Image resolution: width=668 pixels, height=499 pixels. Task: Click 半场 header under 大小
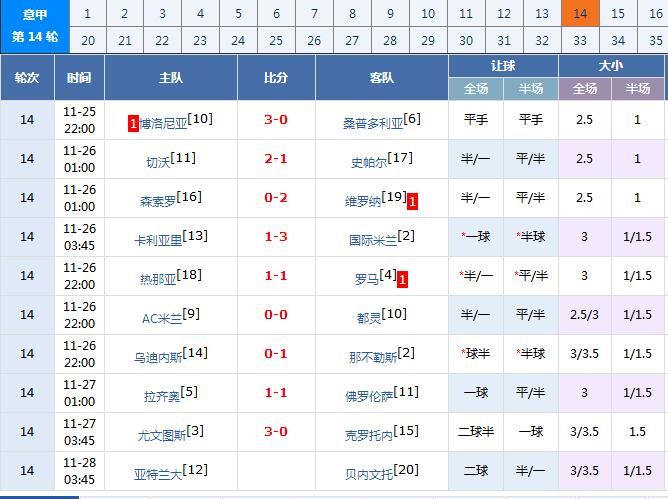[x=638, y=89]
